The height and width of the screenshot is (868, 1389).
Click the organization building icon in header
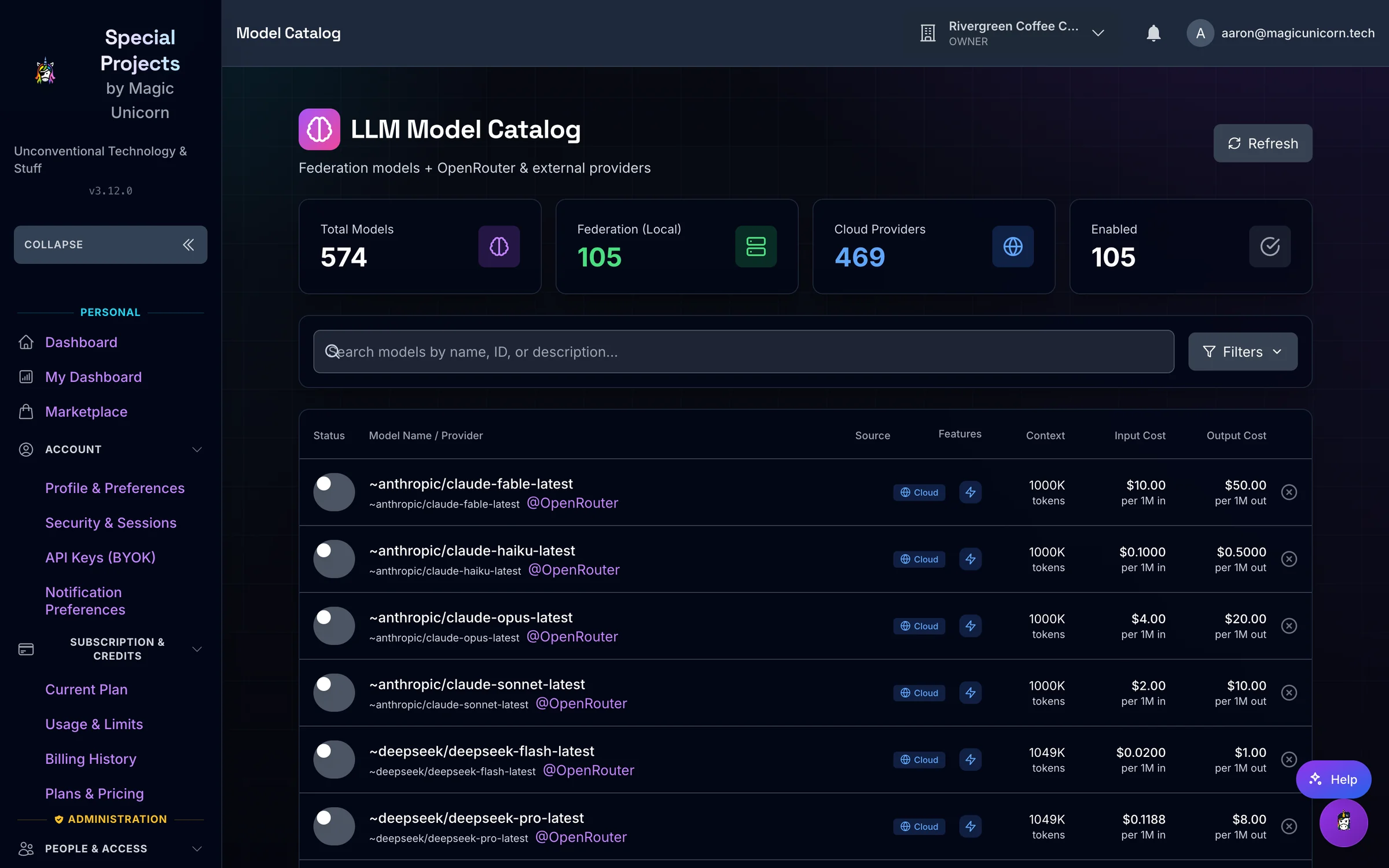(928, 34)
